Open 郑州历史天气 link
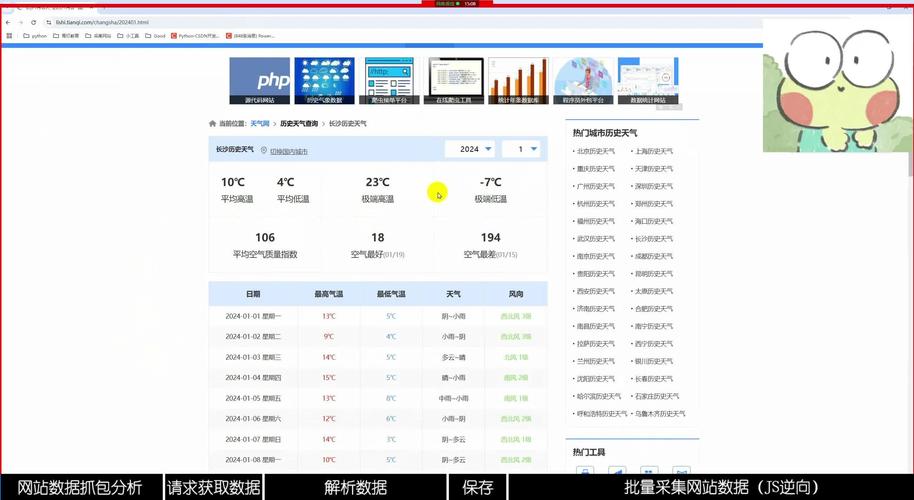Screen dimensions: 914x500 [x=653, y=203]
